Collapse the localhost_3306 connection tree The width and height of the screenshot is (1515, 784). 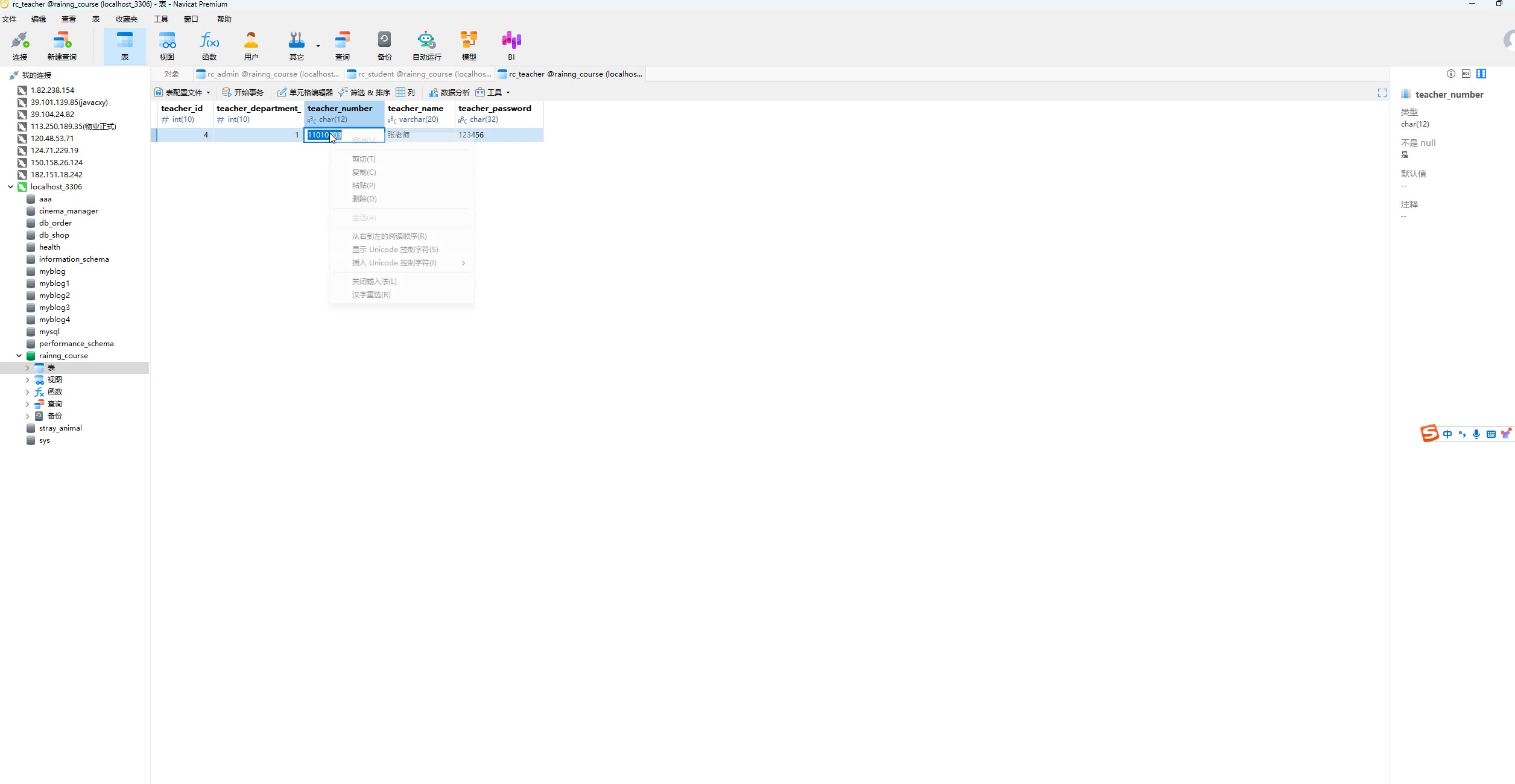click(x=10, y=187)
